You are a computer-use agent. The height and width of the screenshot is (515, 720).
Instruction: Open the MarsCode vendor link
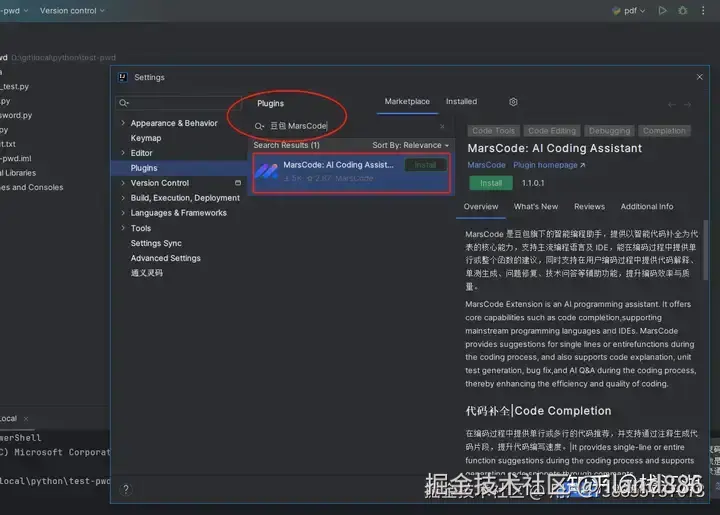486,165
